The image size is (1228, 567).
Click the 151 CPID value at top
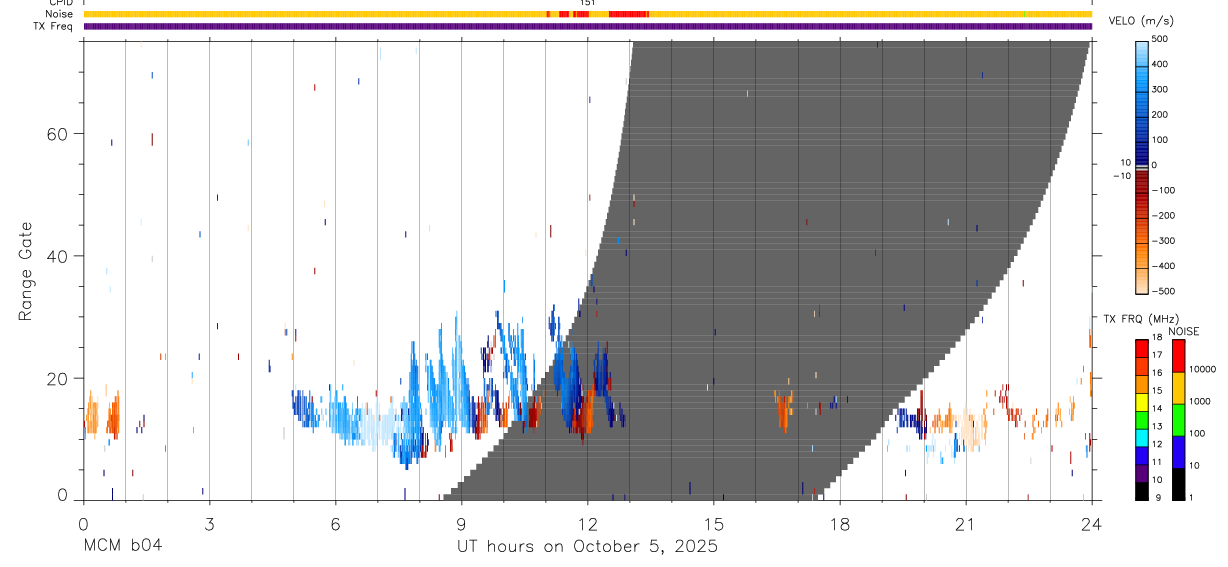pos(588,3)
